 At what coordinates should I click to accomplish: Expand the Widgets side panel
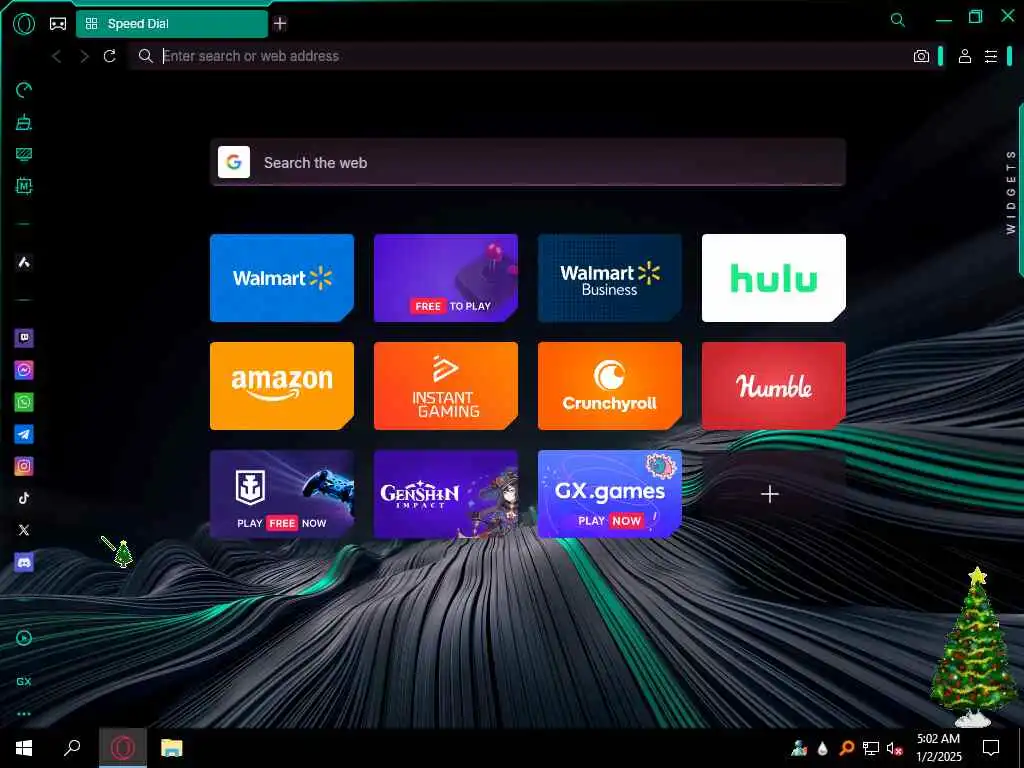tap(1012, 192)
